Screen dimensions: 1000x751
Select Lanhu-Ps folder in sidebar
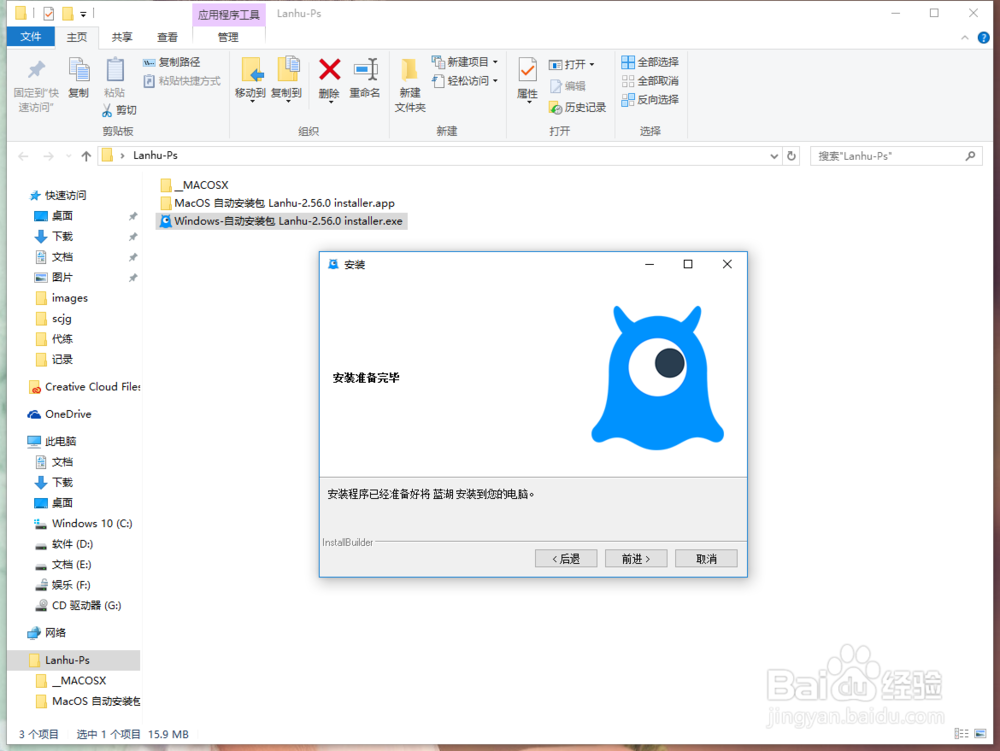coord(73,660)
